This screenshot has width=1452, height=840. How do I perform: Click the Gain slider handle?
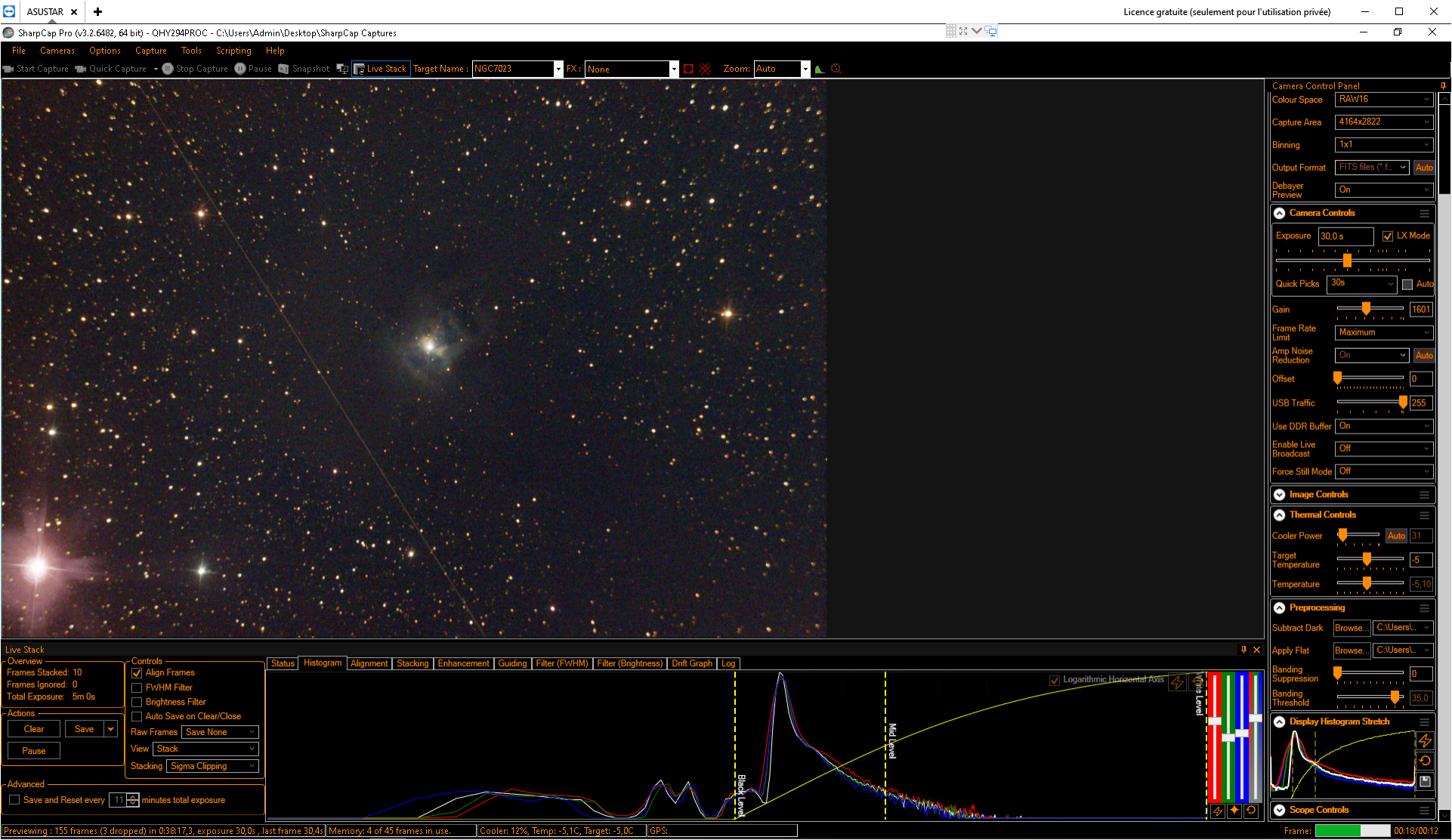1366,308
